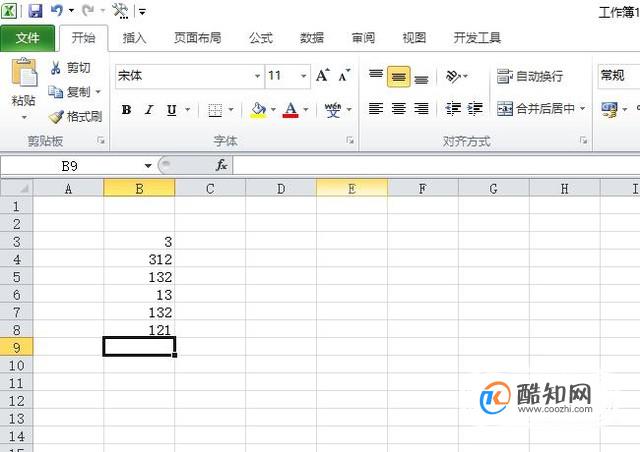Decrease the cell indent
The image size is (640, 452).
pyautogui.click(x=453, y=109)
